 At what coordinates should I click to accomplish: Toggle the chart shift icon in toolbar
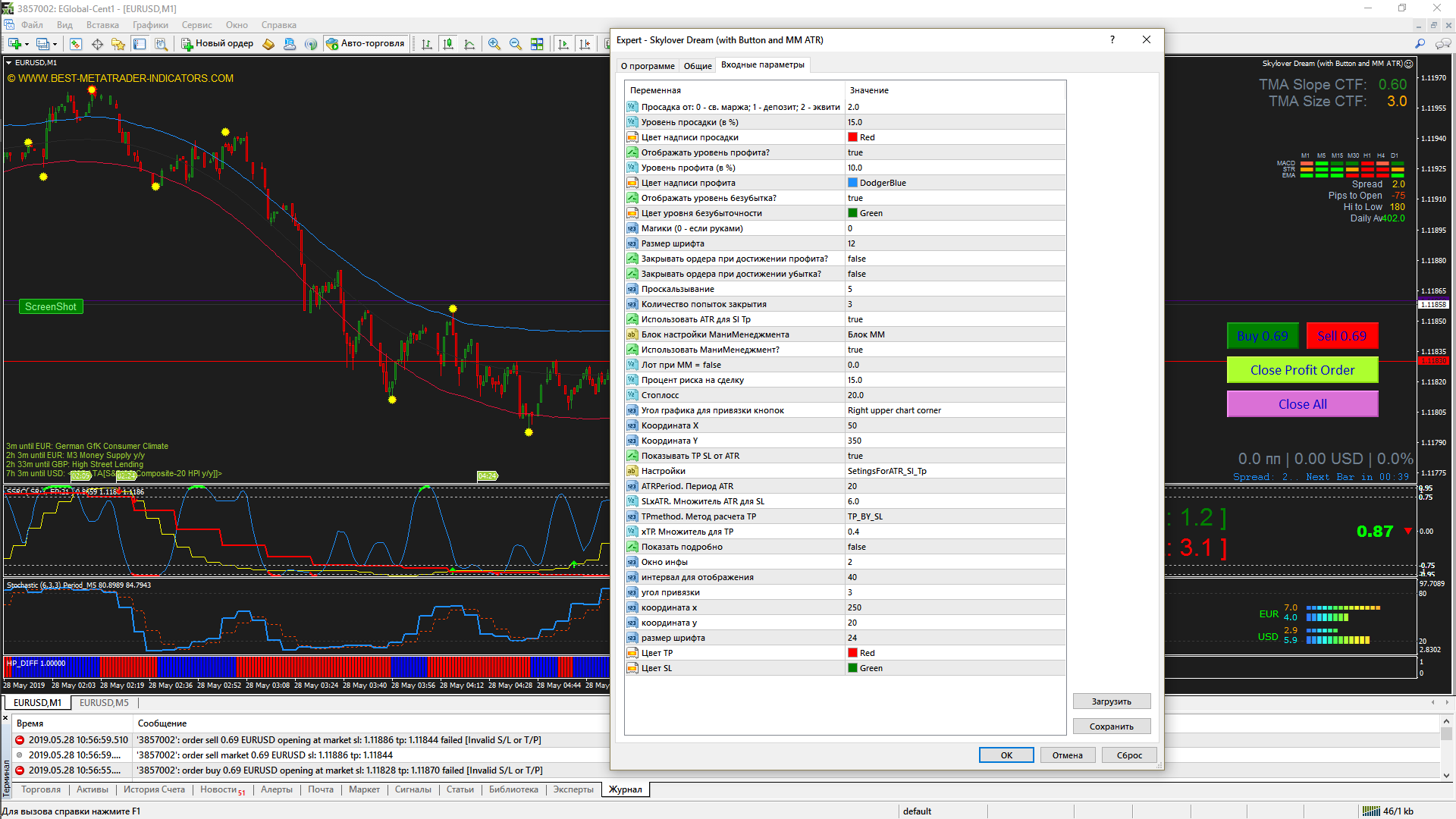coord(585,44)
